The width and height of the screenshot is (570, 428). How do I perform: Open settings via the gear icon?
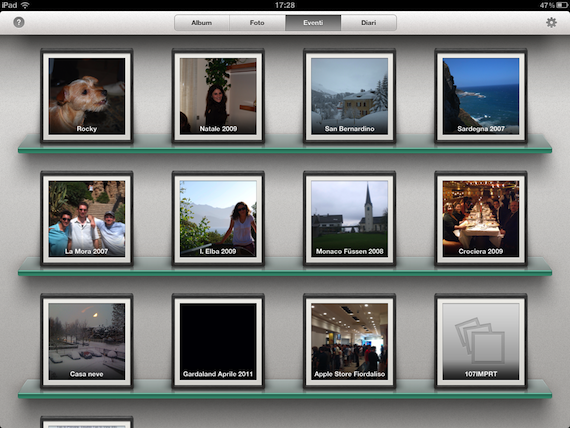(x=551, y=23)
